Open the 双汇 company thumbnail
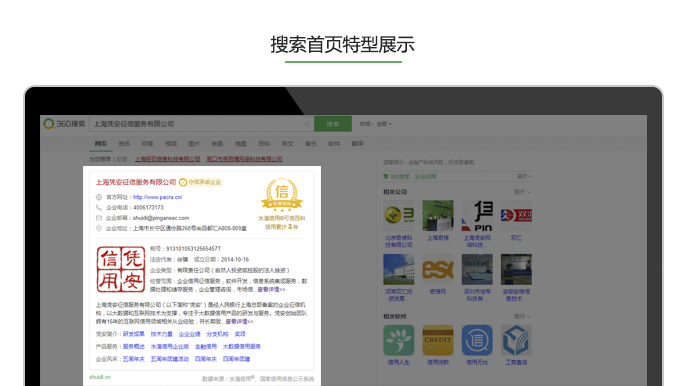 [516, 215]
